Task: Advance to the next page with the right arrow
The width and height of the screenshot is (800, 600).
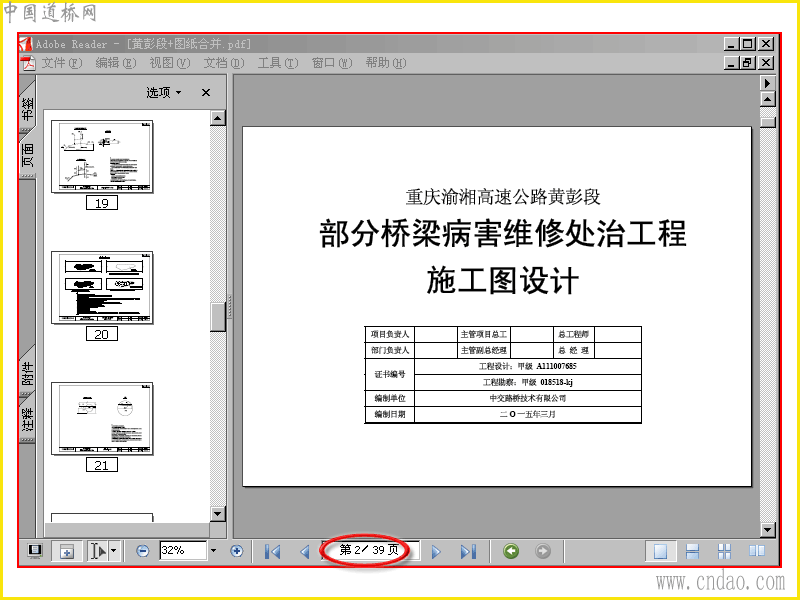Action: tap(436, 552)
